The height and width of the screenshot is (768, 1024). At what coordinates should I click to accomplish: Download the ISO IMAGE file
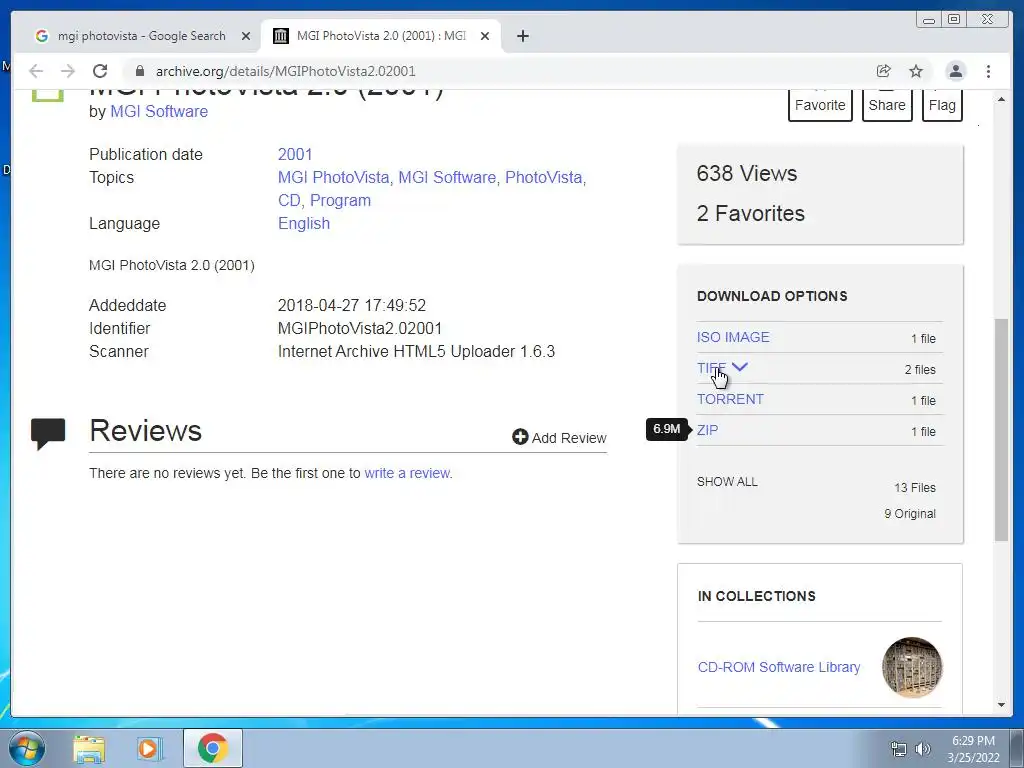[x=733, y=337]
